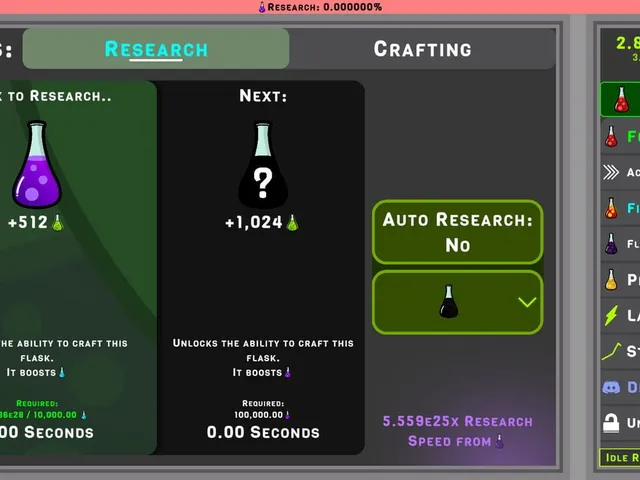Screen dimensions: 640x480
Task: Expand the flask selection dropdown chevron
Action: click(x=527, y=302)
